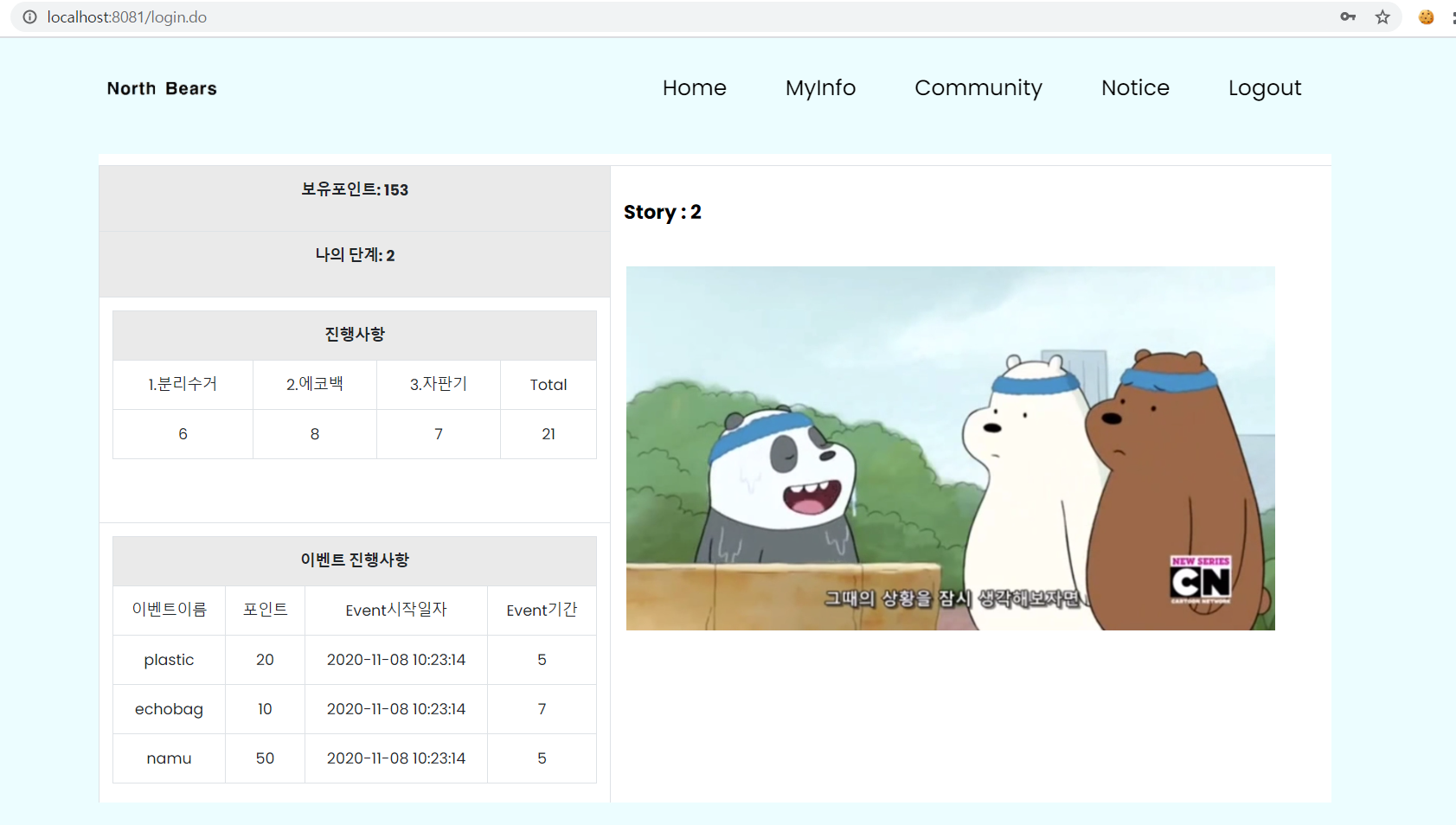The width and height of the screenshot is (1456, 825).
Task: Open the cookie extension icon
Action: tap(1427, 16)
